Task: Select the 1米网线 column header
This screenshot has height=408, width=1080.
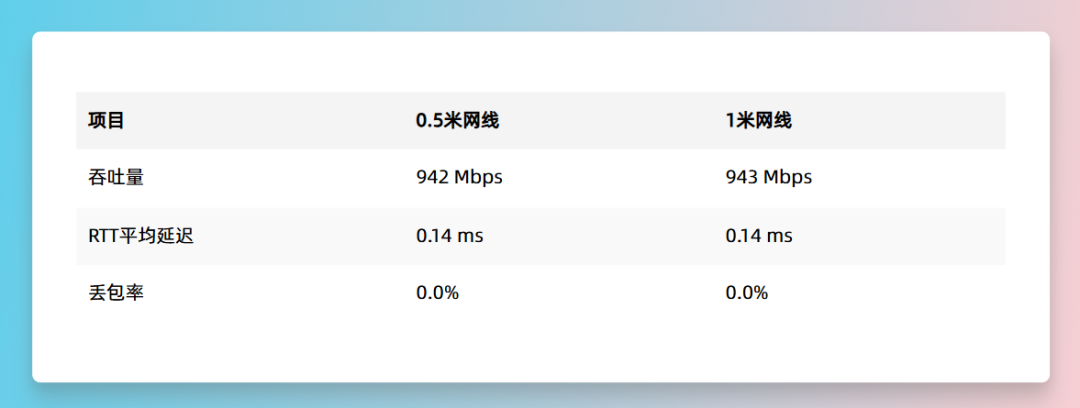Action: point(759,121)
